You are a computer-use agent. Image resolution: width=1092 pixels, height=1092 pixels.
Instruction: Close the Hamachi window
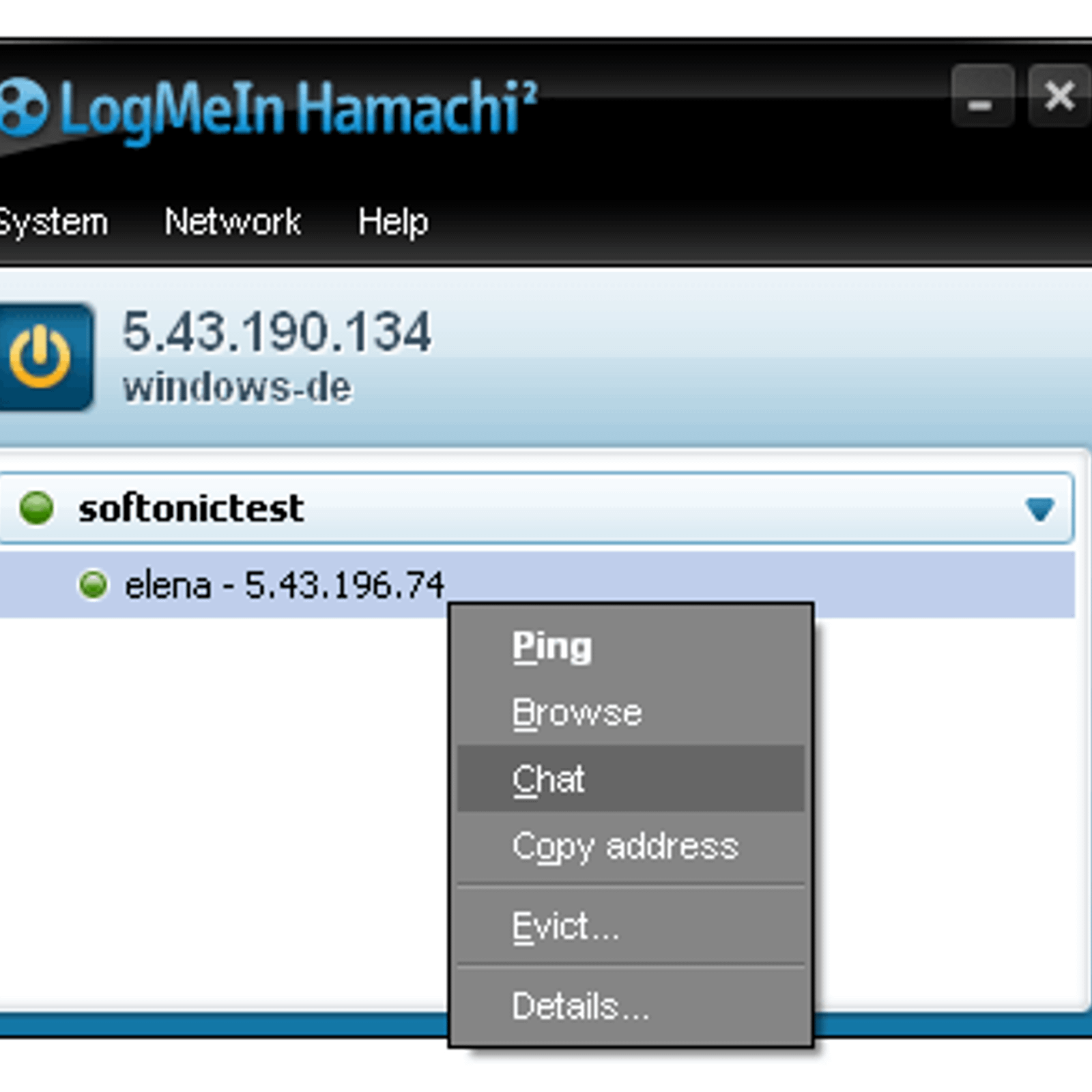(1059, 96)
